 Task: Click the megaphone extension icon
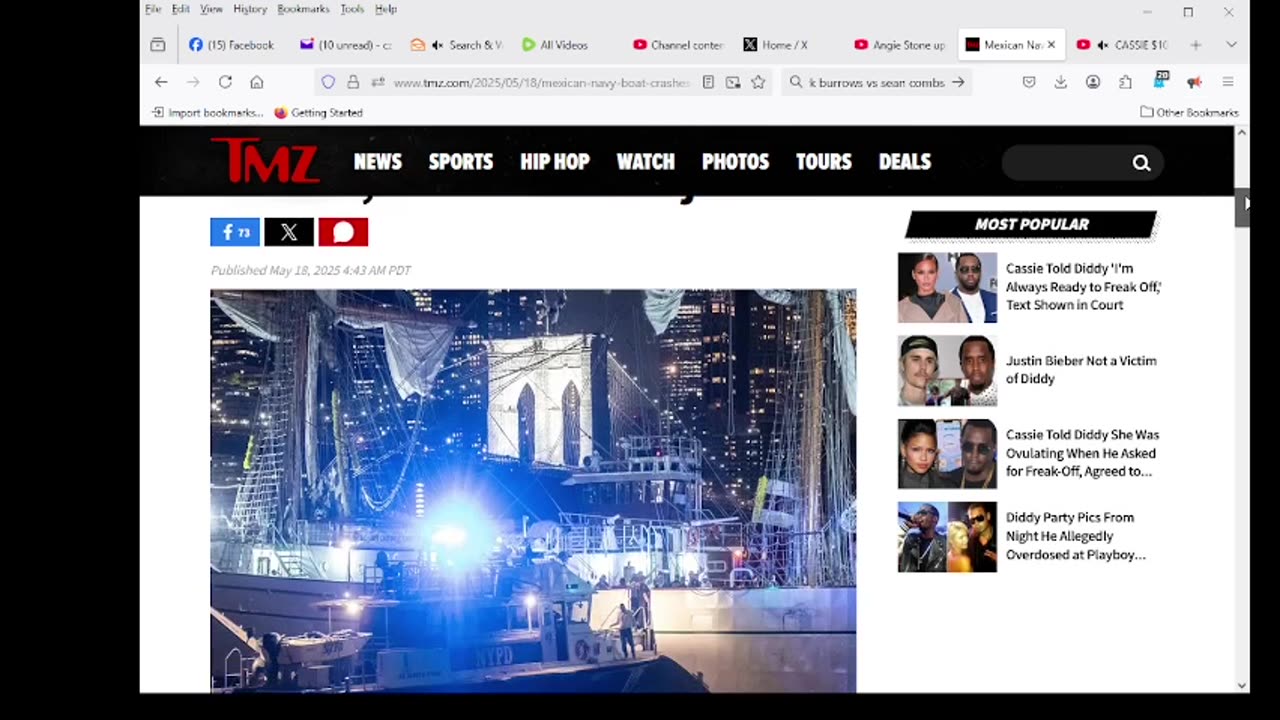[x=1194, y=82]
